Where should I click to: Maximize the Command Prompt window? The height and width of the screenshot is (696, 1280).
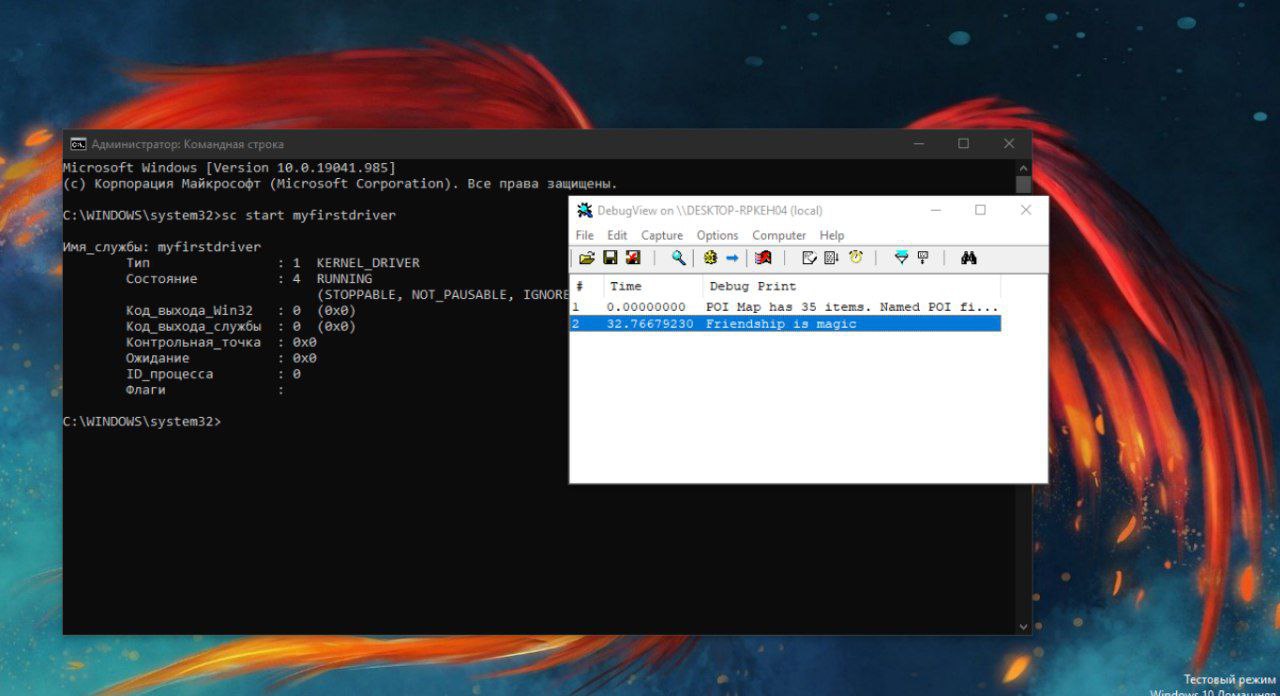coord(963,144)
